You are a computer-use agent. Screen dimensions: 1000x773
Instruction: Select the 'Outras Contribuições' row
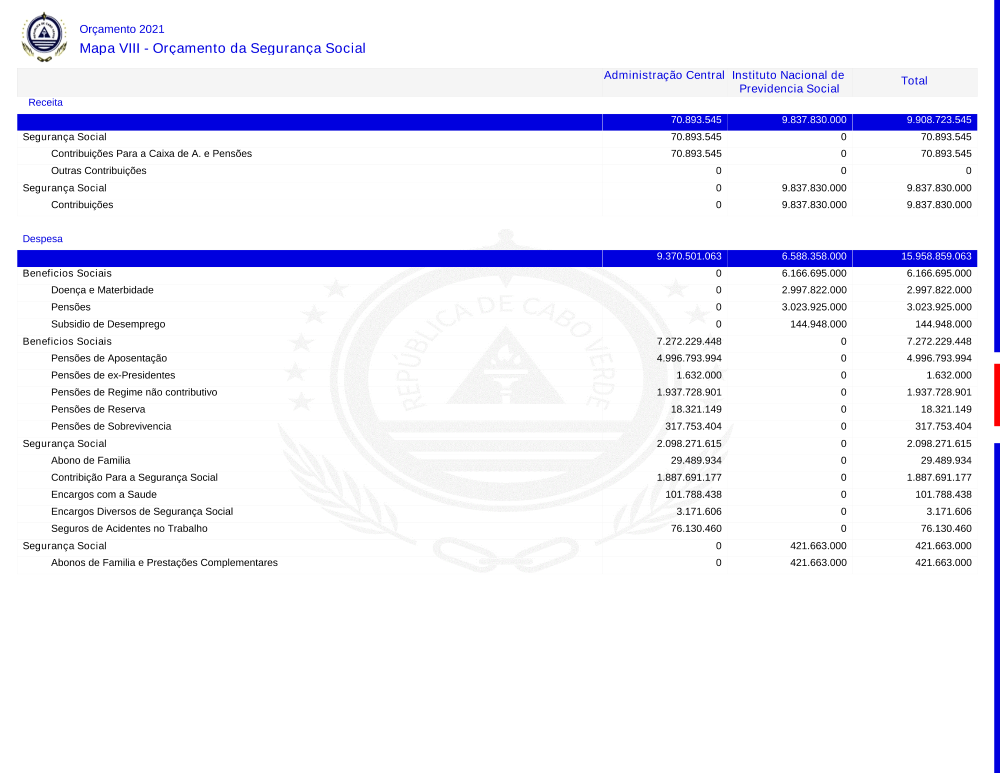coord(98,171)
